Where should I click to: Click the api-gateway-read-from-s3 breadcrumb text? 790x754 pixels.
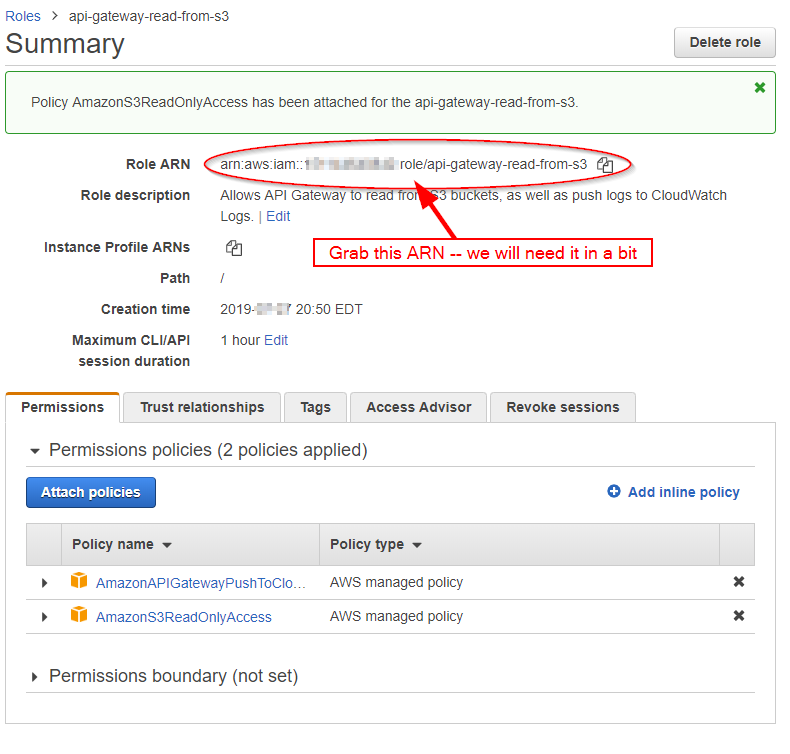pyautogui.click(x=149, y=16)
